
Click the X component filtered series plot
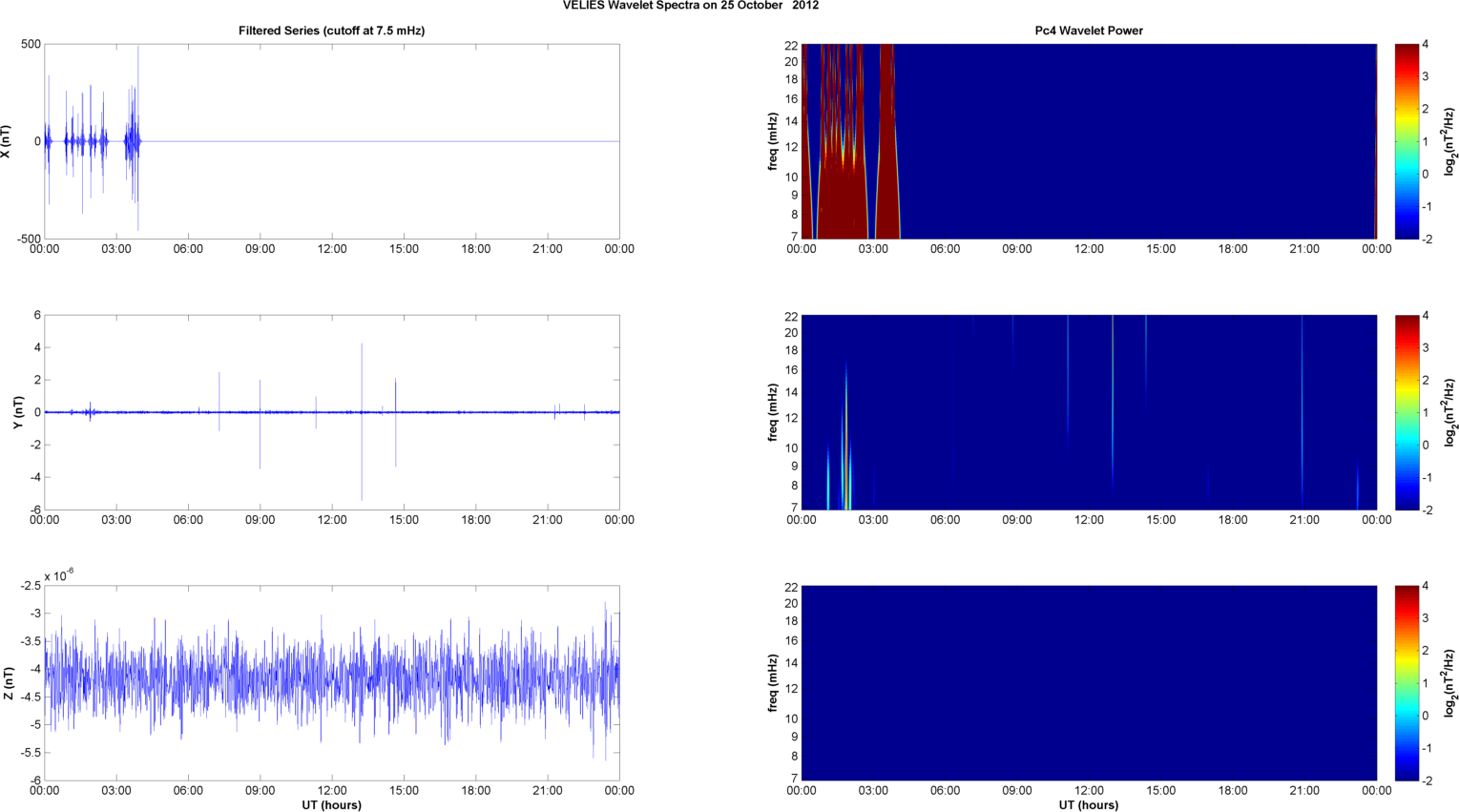(x=332, y=141)
